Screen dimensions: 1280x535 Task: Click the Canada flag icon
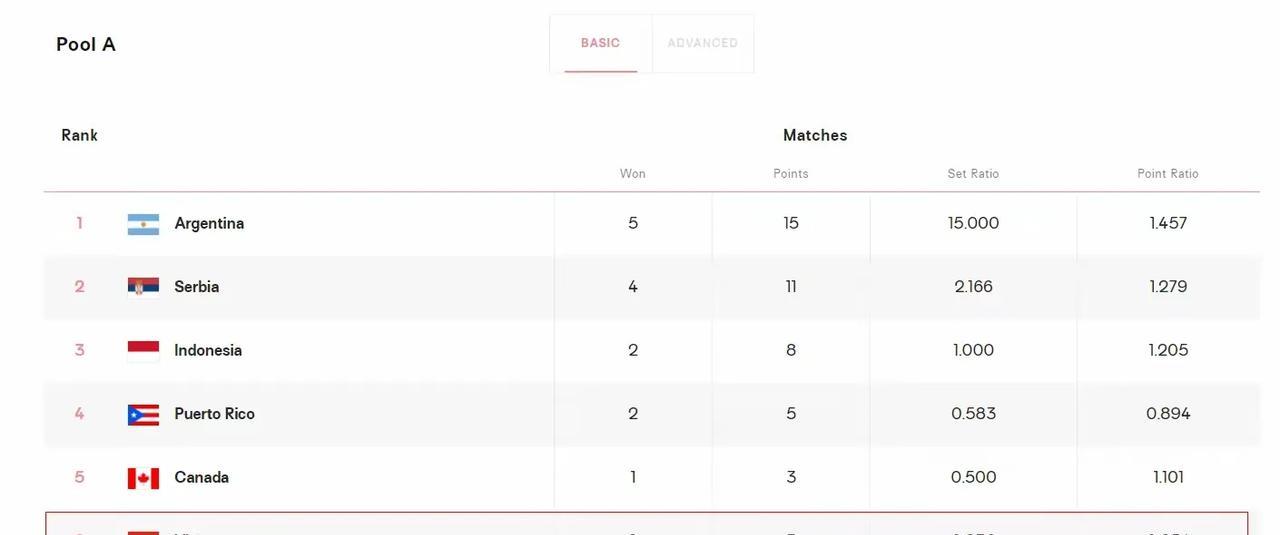pos(143,478)
